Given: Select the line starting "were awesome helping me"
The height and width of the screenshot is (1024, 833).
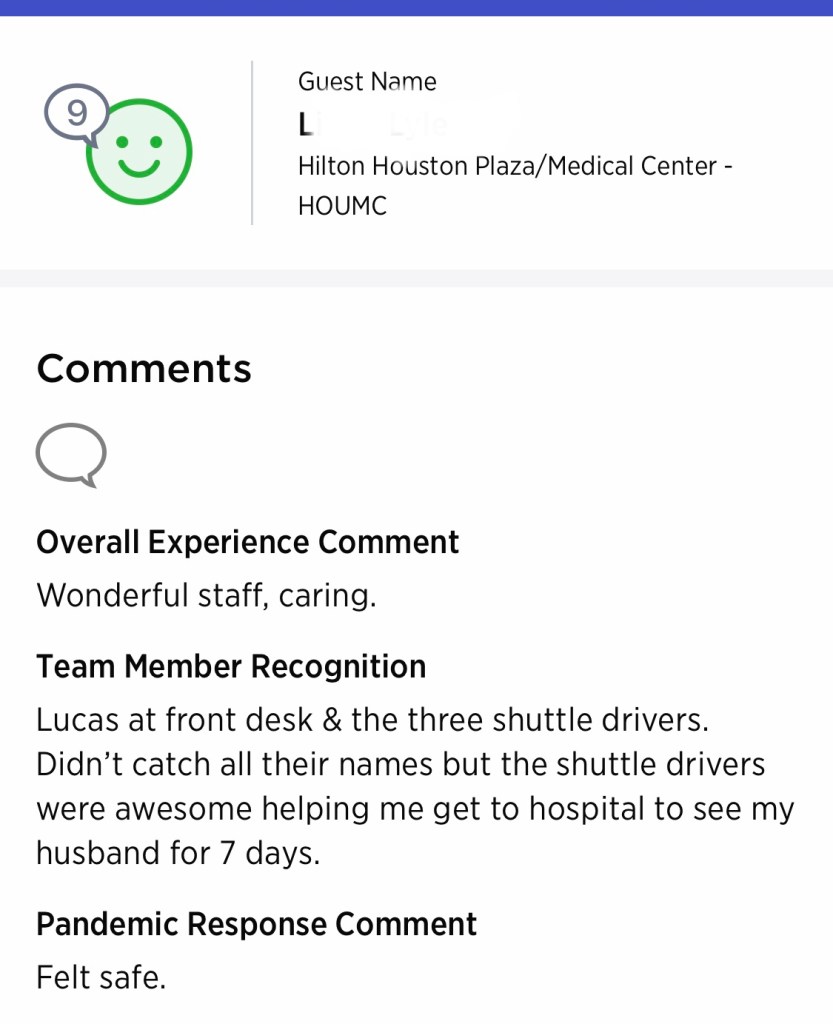Looking at the screenshot, I should (x=415, y=808).
